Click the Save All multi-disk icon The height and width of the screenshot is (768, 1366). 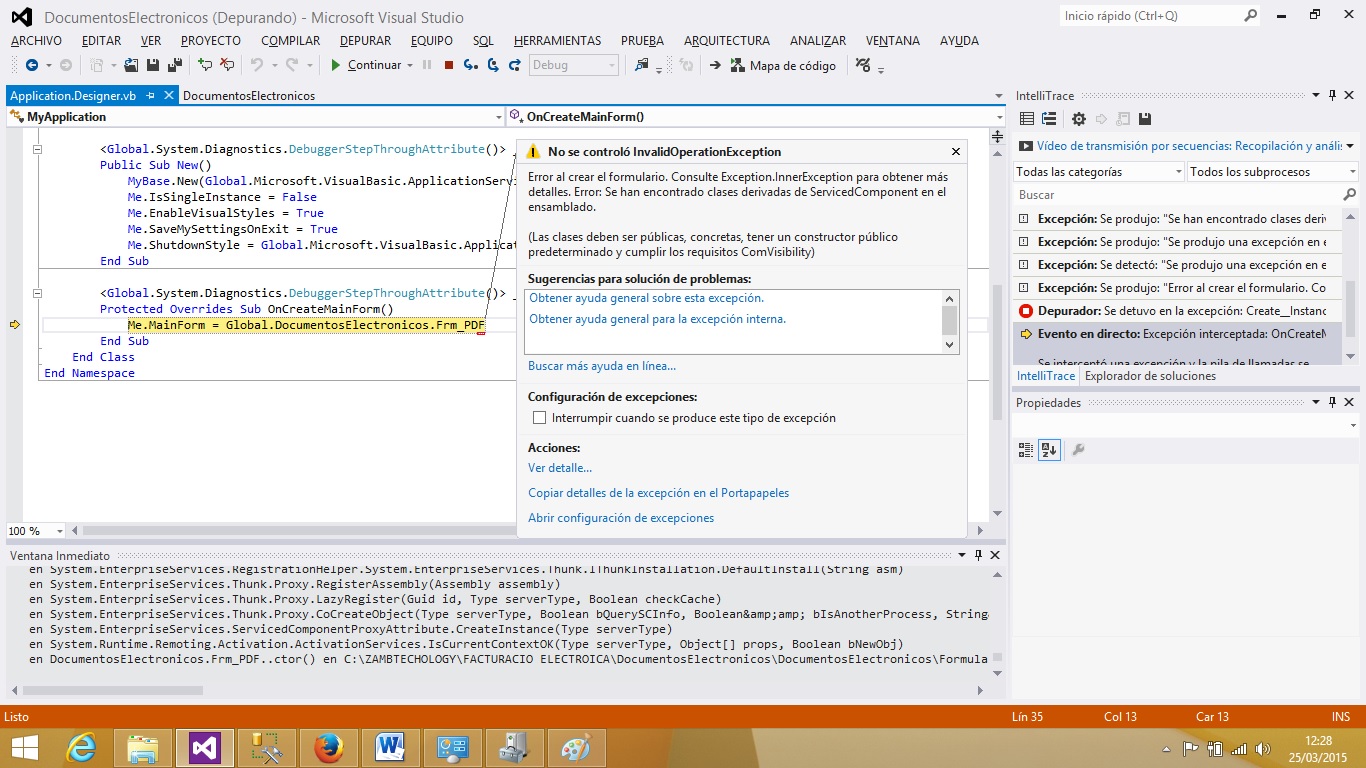point(175,65)
